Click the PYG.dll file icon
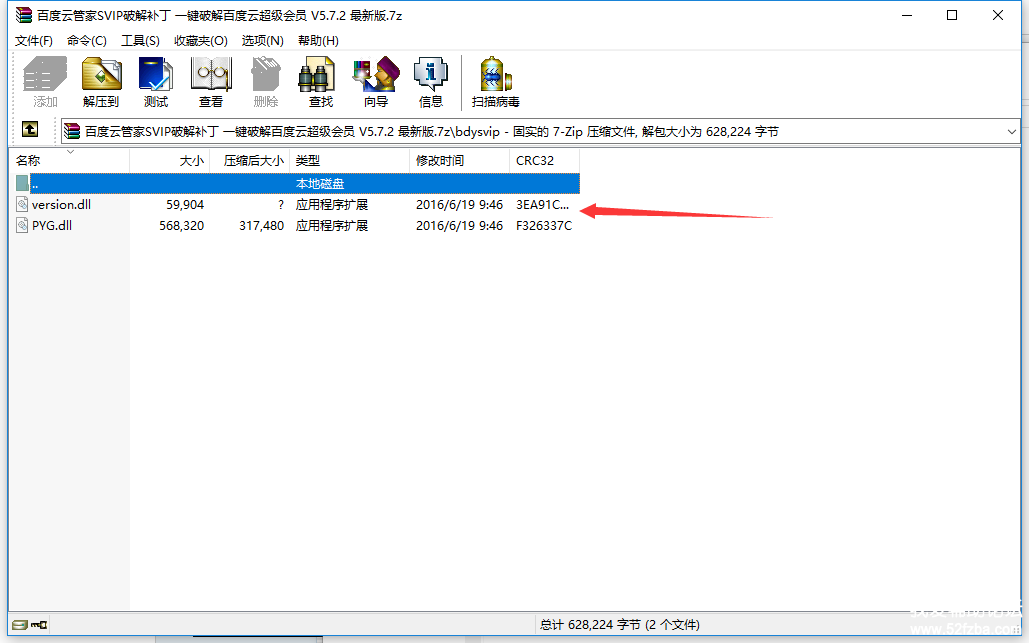Image resolution: width=1029 pixels, height=643 pixels. (x=22, y=225)
